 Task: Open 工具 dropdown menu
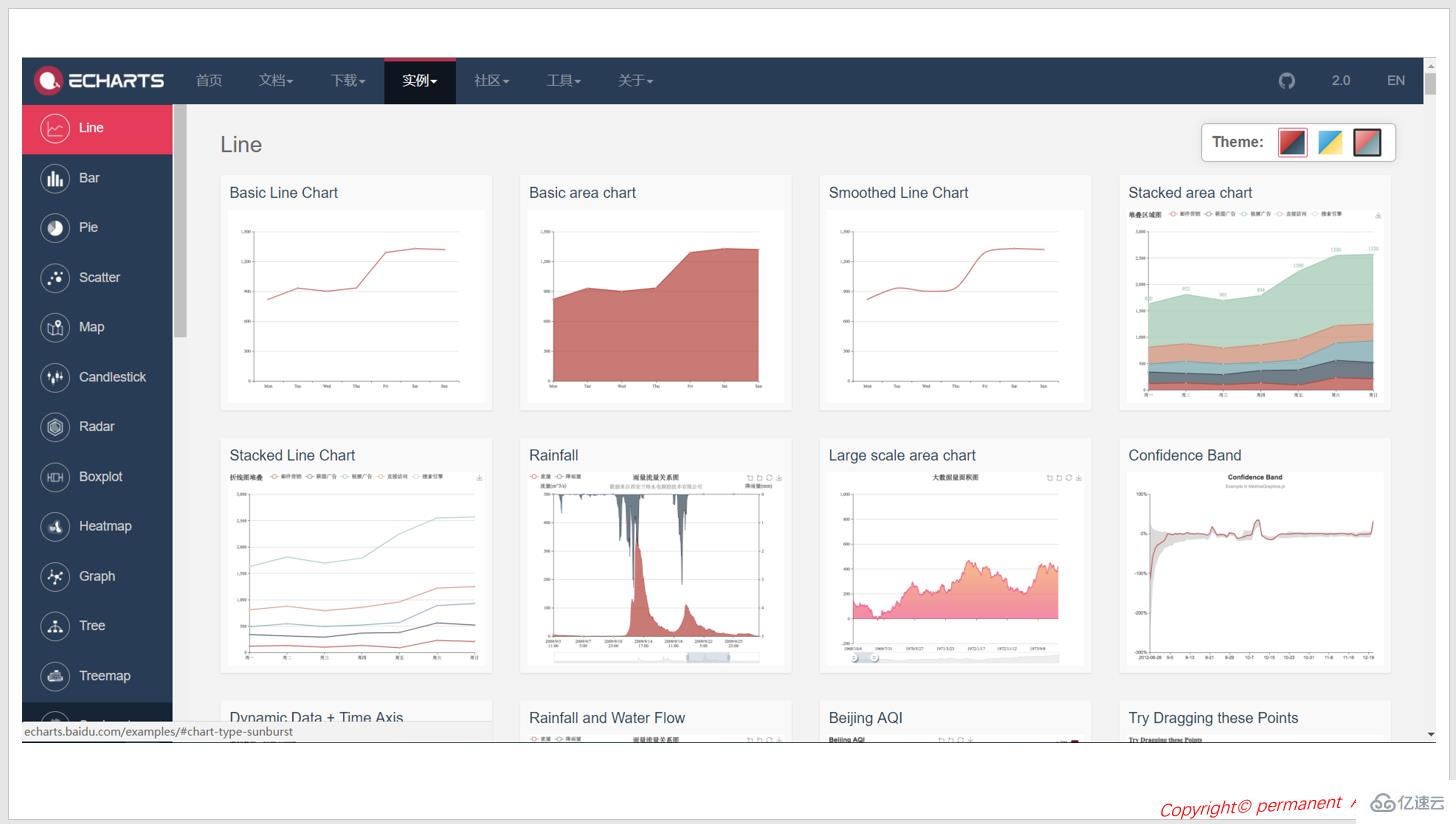564,81
